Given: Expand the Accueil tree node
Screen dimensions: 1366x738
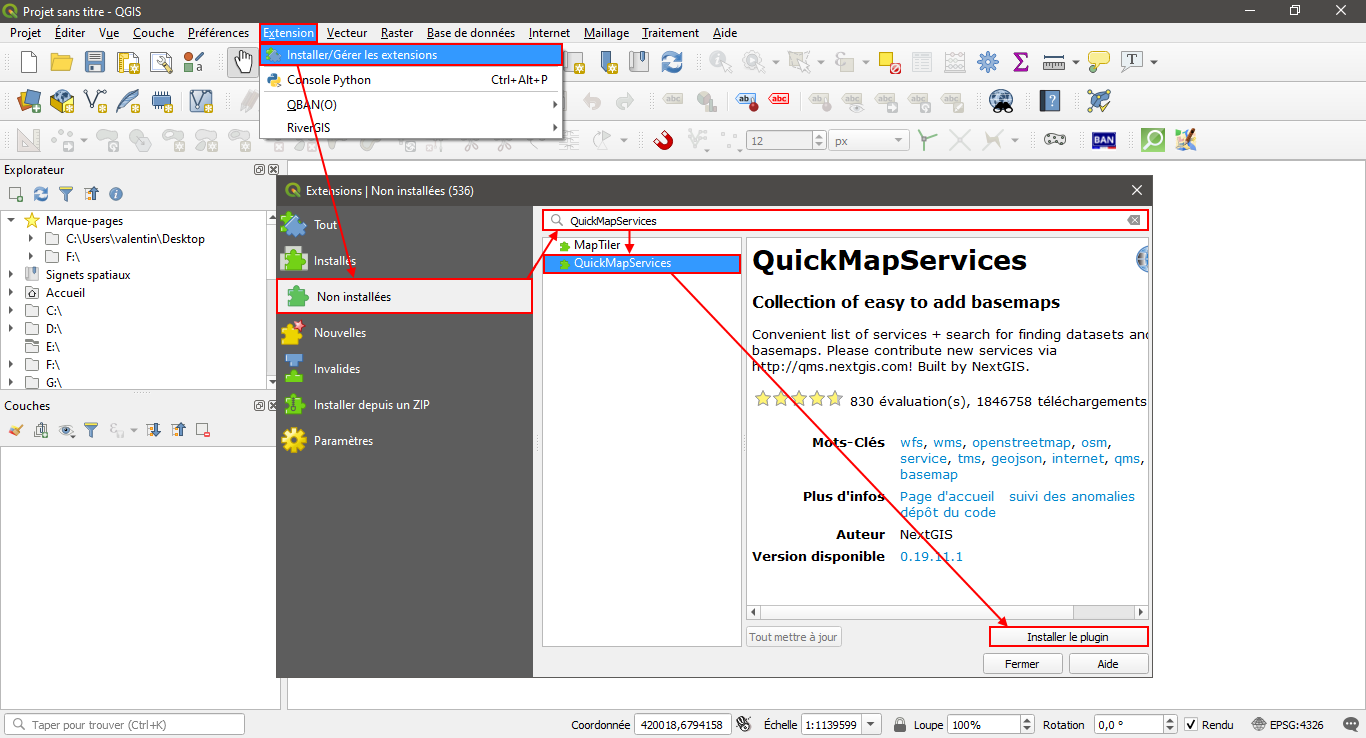Looking at the screenshot, I should point(11,293).
